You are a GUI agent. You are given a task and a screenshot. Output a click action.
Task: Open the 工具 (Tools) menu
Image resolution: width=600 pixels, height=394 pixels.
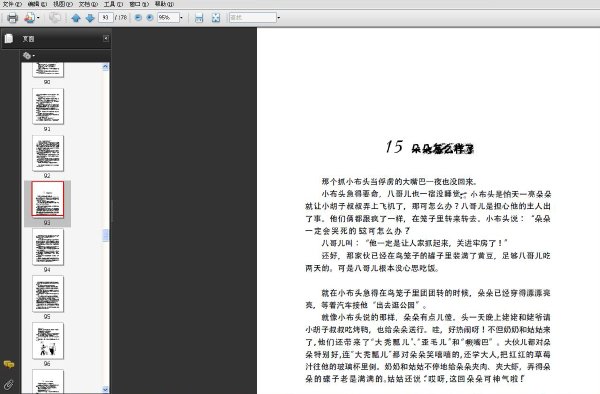tap(113, 4)
